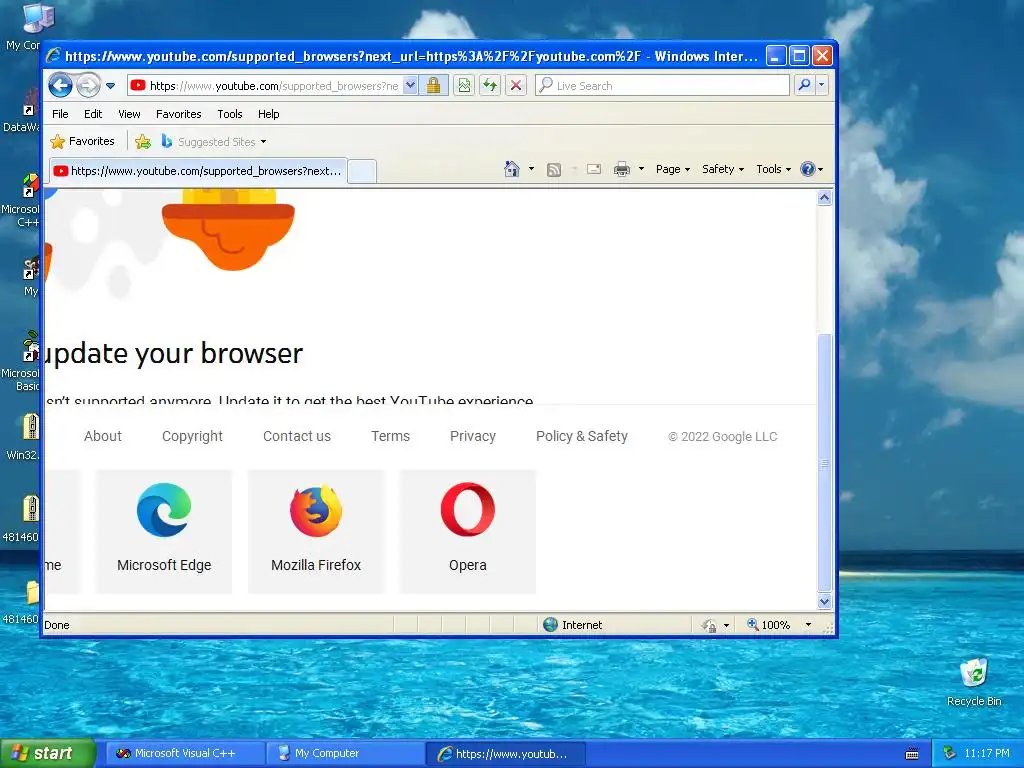Screen dimensions: 1024x768
Task: Click the 11:17 PM clock
Action: 986,753
